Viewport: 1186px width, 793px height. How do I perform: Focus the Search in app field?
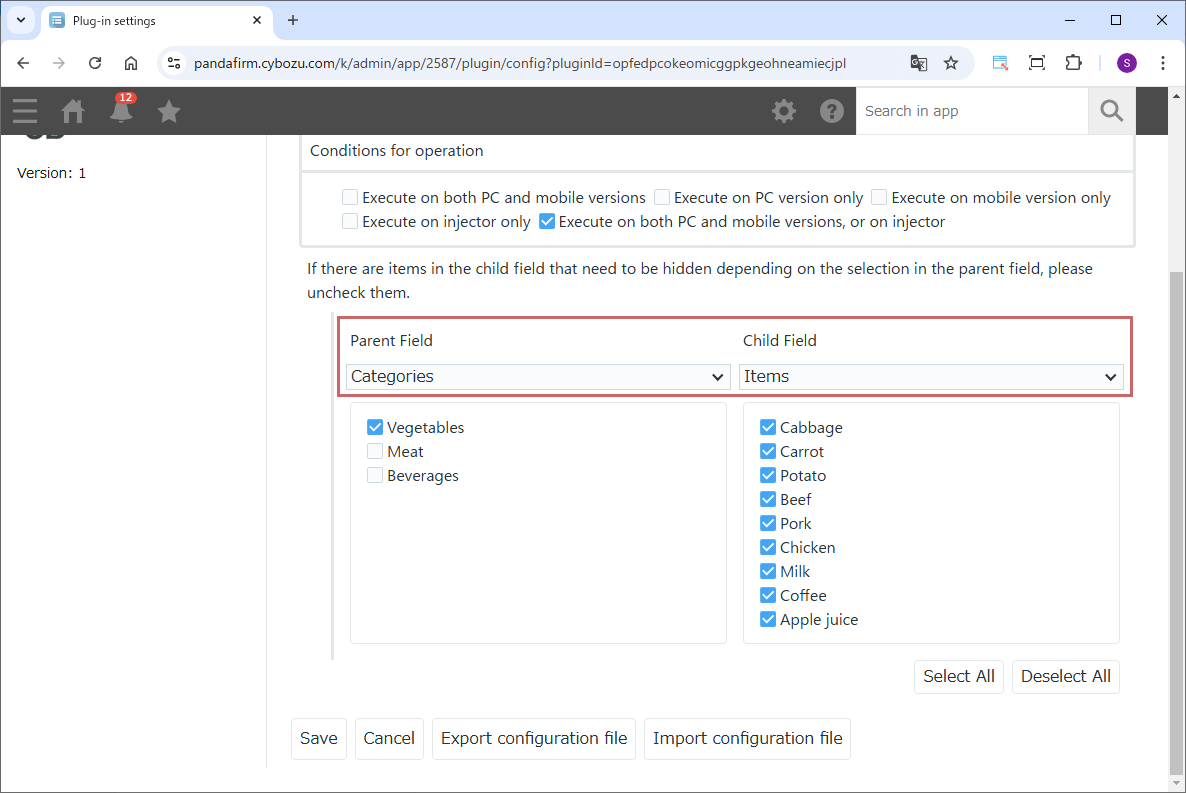click(971, 111)
